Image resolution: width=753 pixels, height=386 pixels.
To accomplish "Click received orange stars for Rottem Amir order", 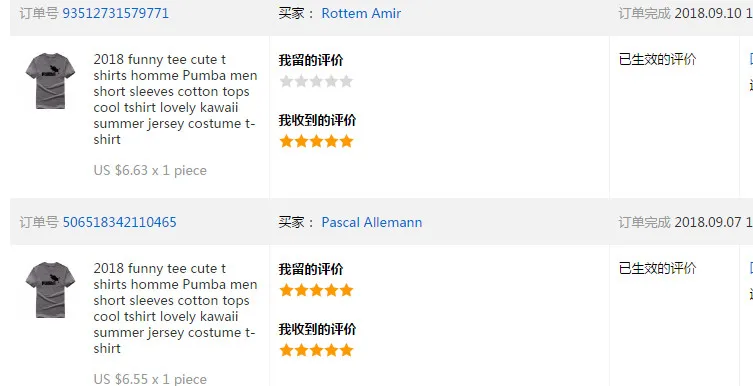I will 316,141.
